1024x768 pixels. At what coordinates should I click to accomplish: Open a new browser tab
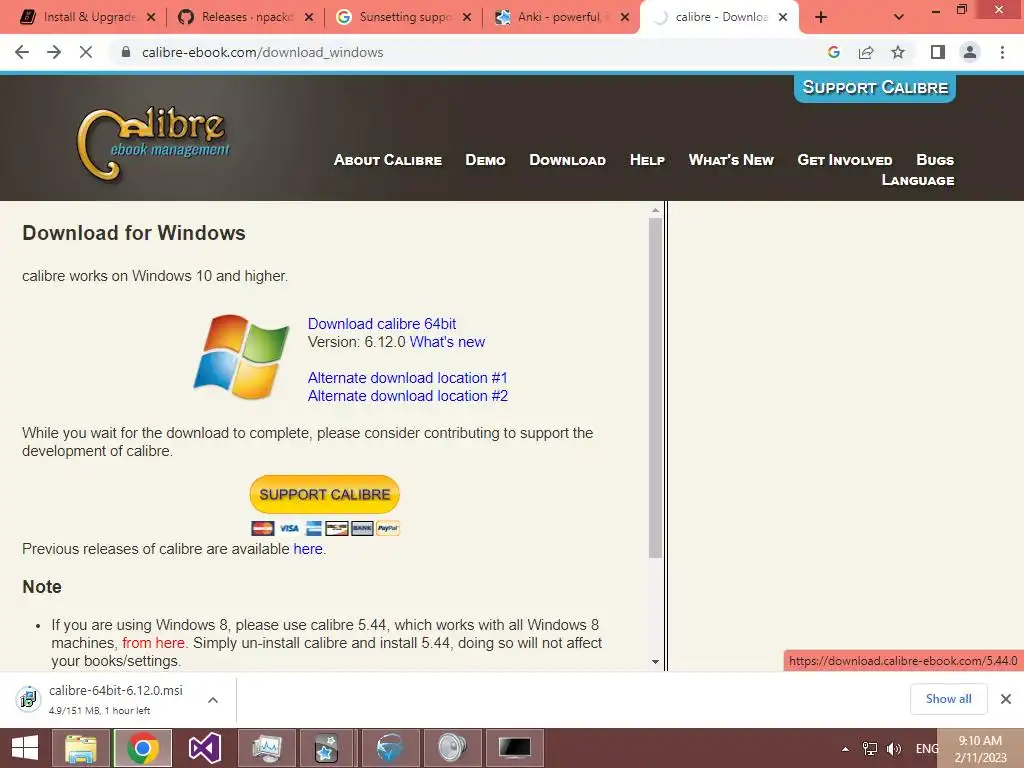pos(821,17)
